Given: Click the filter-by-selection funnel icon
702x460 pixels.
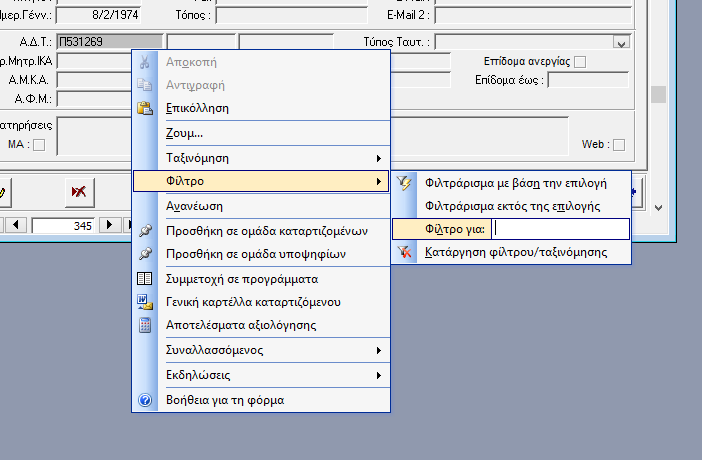Looking at the screenshot, I should coord(404,183).
